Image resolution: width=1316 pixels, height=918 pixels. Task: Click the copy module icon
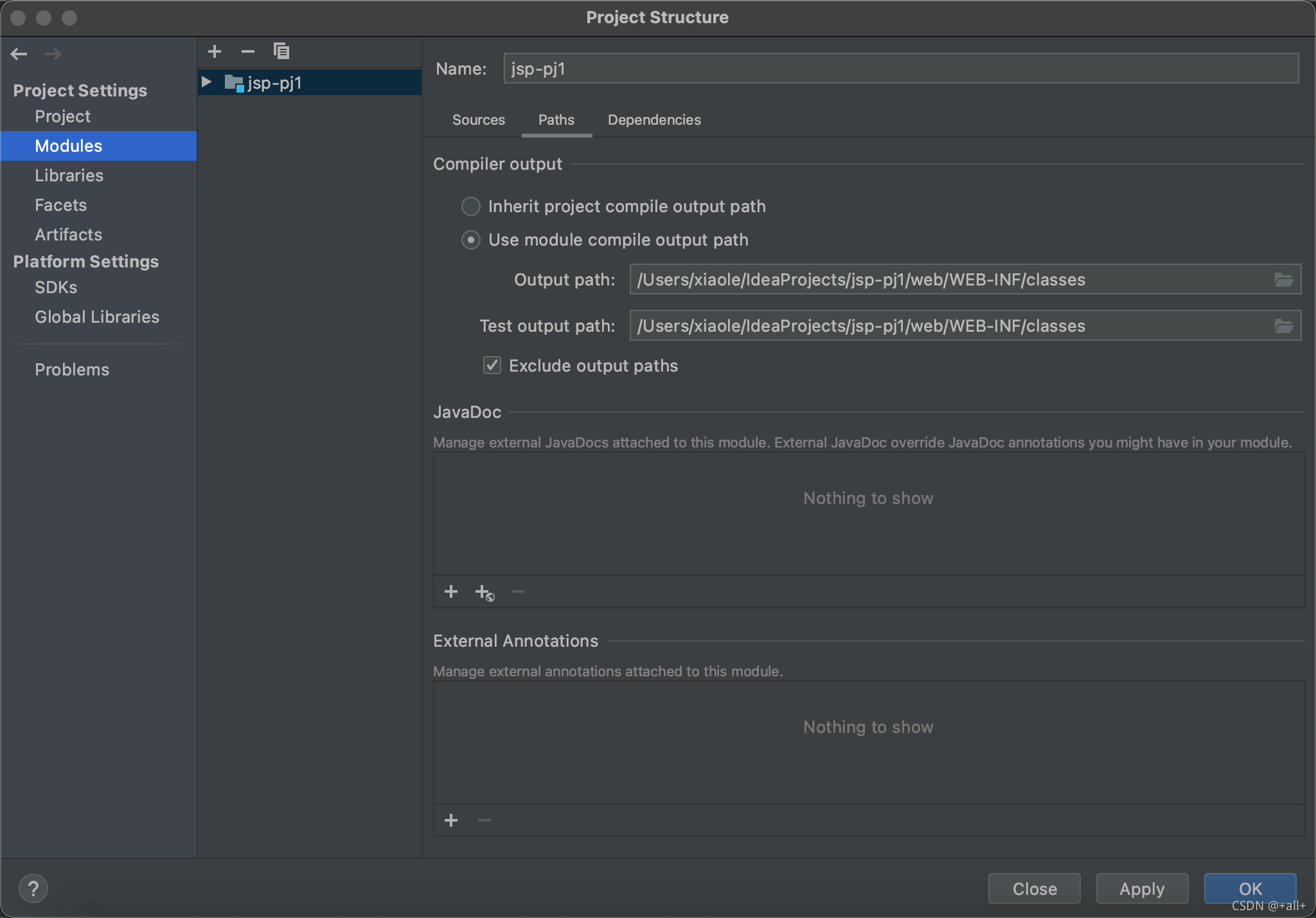point(281,51)
